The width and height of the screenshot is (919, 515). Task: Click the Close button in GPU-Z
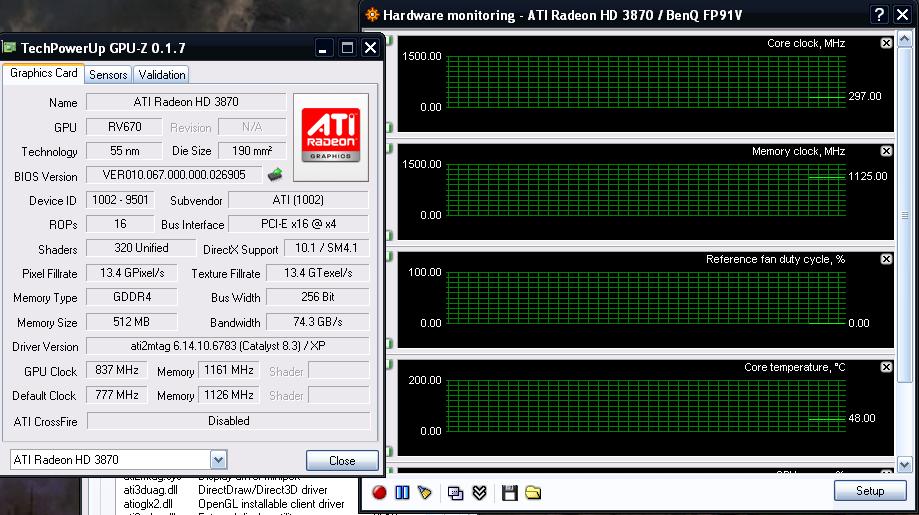point(342,461)
